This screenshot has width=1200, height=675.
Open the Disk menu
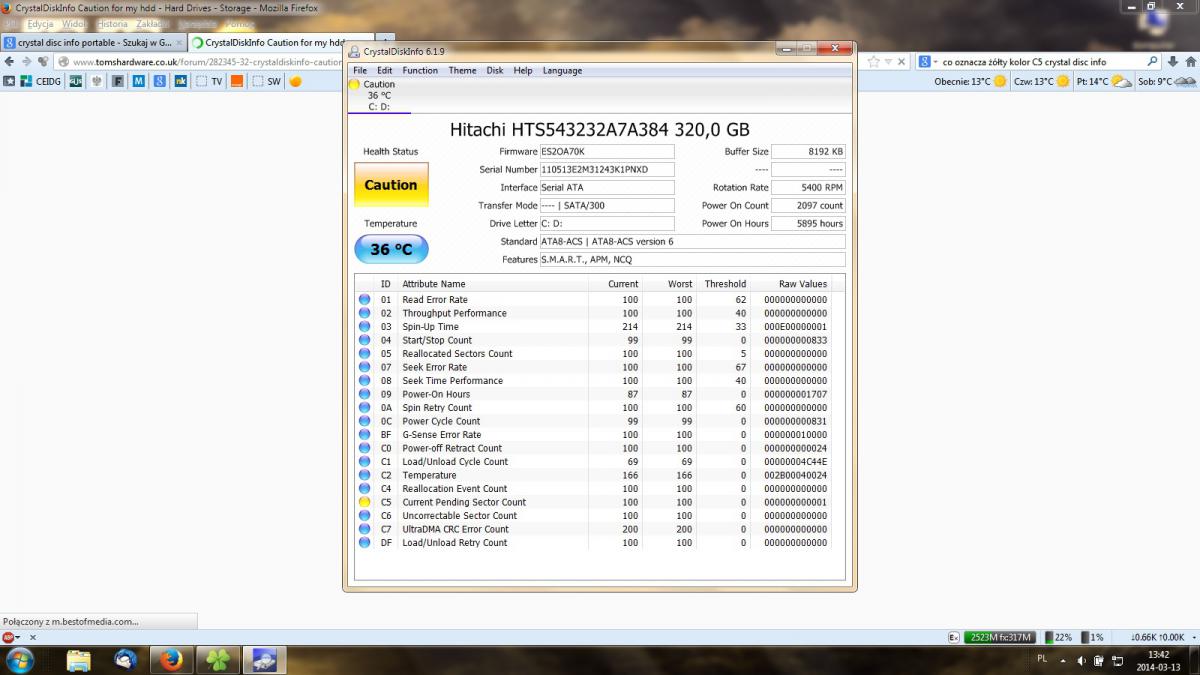pyautogui.click(x=495, y=71)
